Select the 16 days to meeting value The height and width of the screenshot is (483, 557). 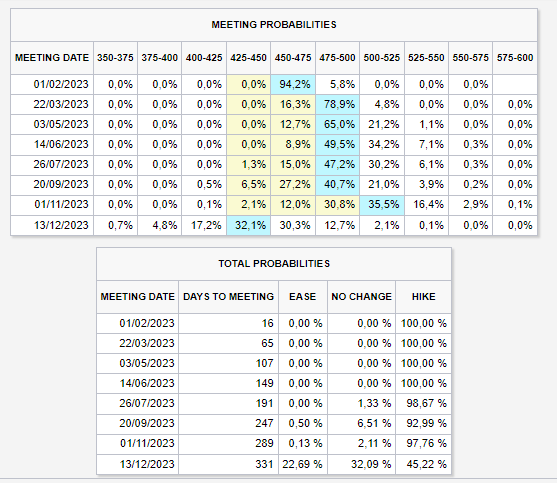[x=228, y=323]
